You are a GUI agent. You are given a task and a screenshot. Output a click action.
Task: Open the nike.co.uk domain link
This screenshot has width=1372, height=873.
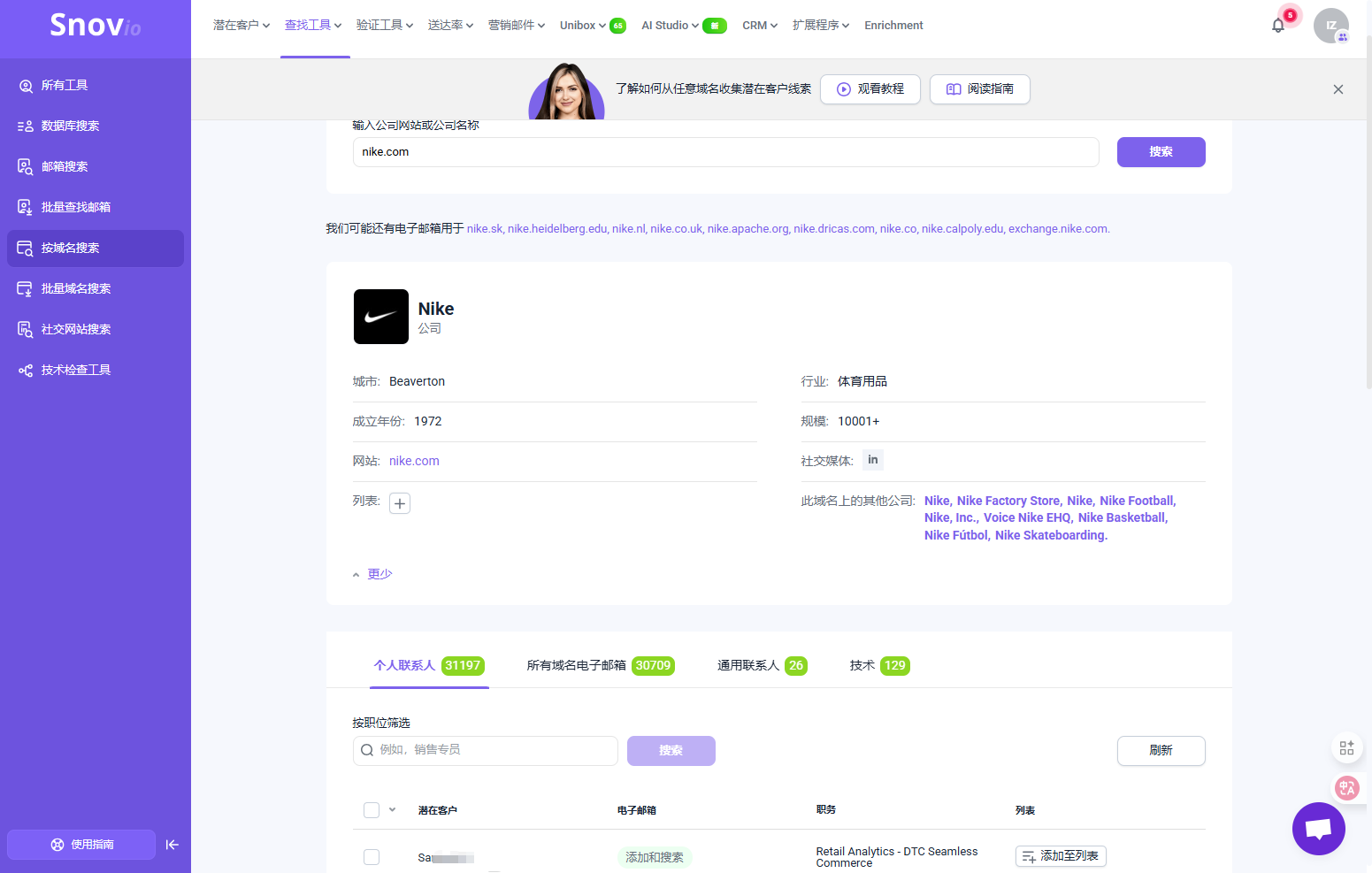click(676, 229)
